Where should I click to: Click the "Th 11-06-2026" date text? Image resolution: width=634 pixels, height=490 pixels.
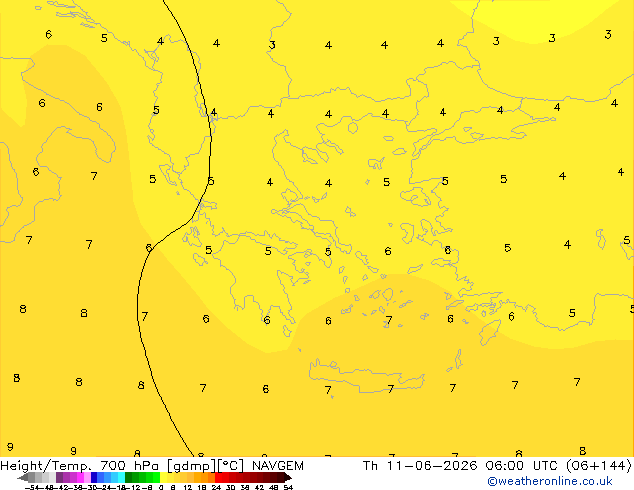(x=420, y=466)
